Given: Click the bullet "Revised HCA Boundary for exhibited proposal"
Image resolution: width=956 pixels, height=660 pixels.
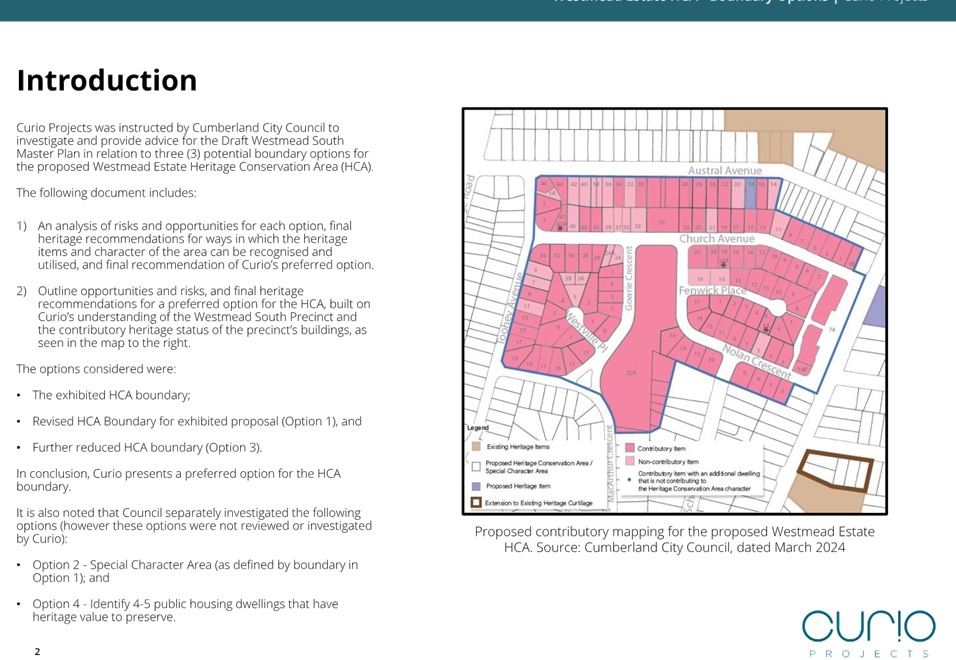Looking at the screenshot, I should (x=197, y=422).
